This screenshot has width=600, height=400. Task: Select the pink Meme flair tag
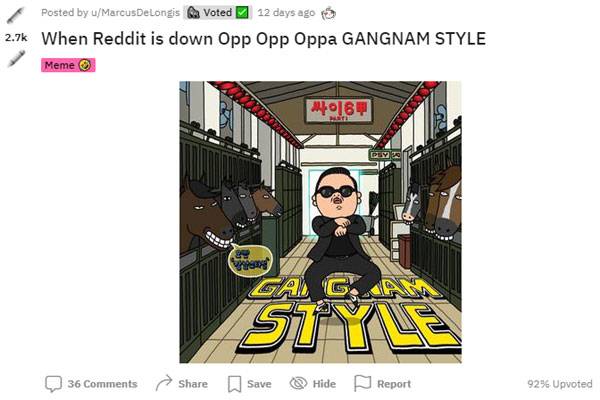pos(68,65)
